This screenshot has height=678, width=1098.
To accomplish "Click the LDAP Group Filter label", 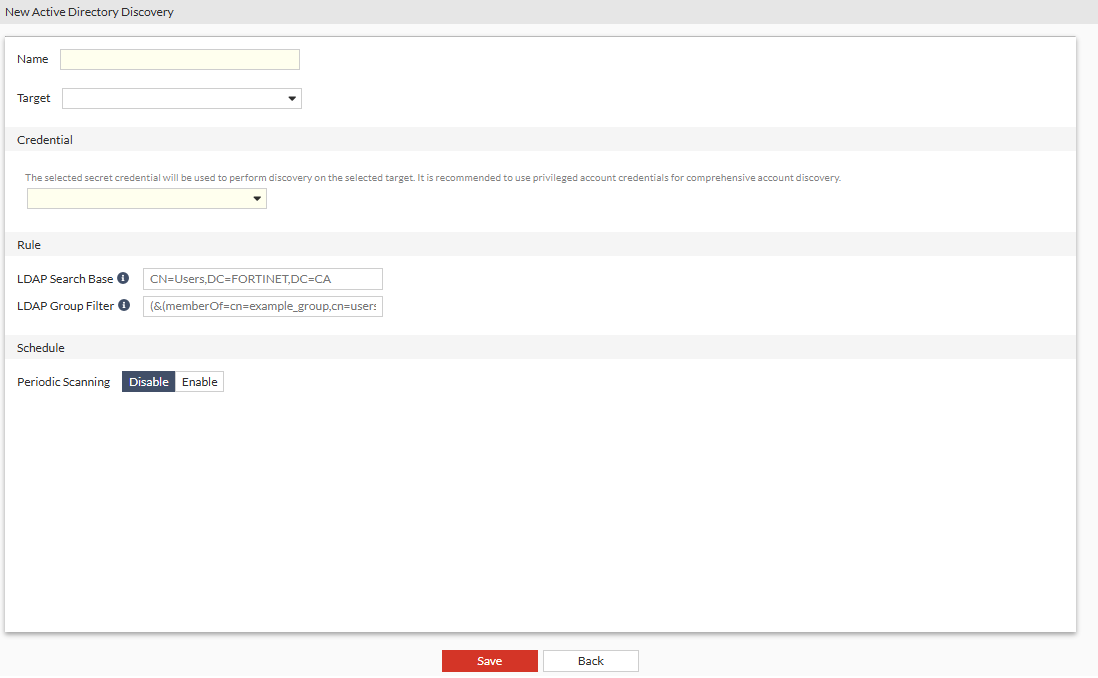I will coord(65,306).
